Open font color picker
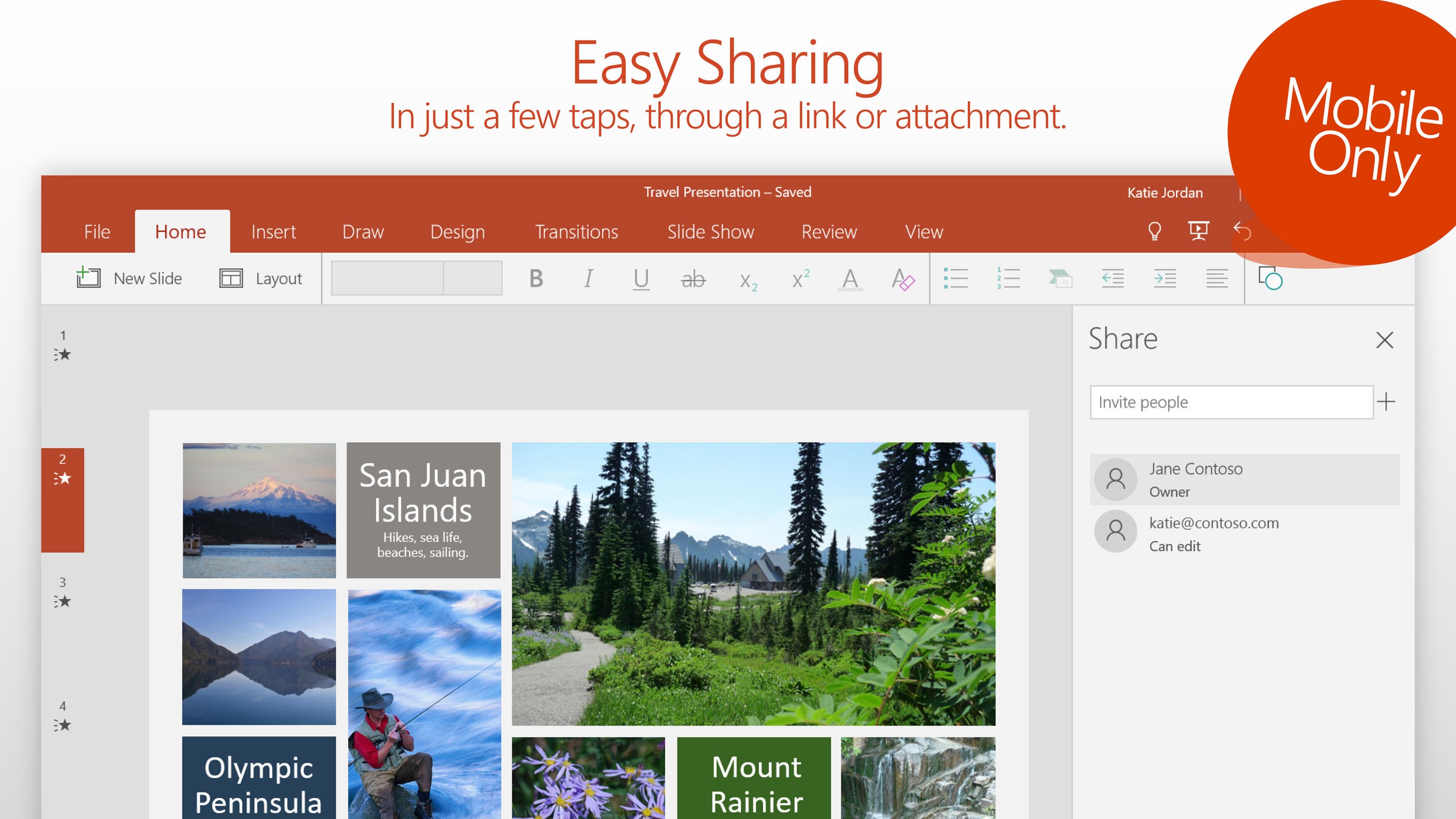 tap(850, 279)
